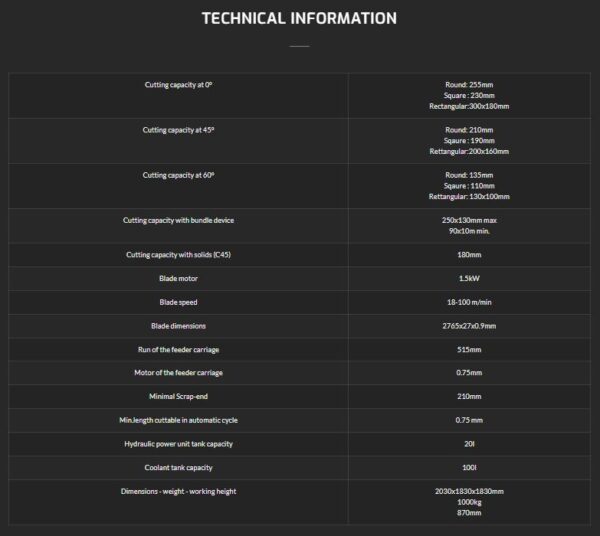Click the Coolant tank capacity label
Image resolution: width=600 pixels, height=536 pixels.
tap(178, 468)
